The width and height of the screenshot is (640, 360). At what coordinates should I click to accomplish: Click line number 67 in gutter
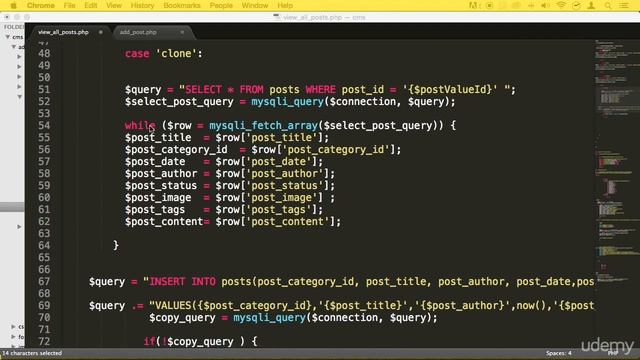coord(44,281)
